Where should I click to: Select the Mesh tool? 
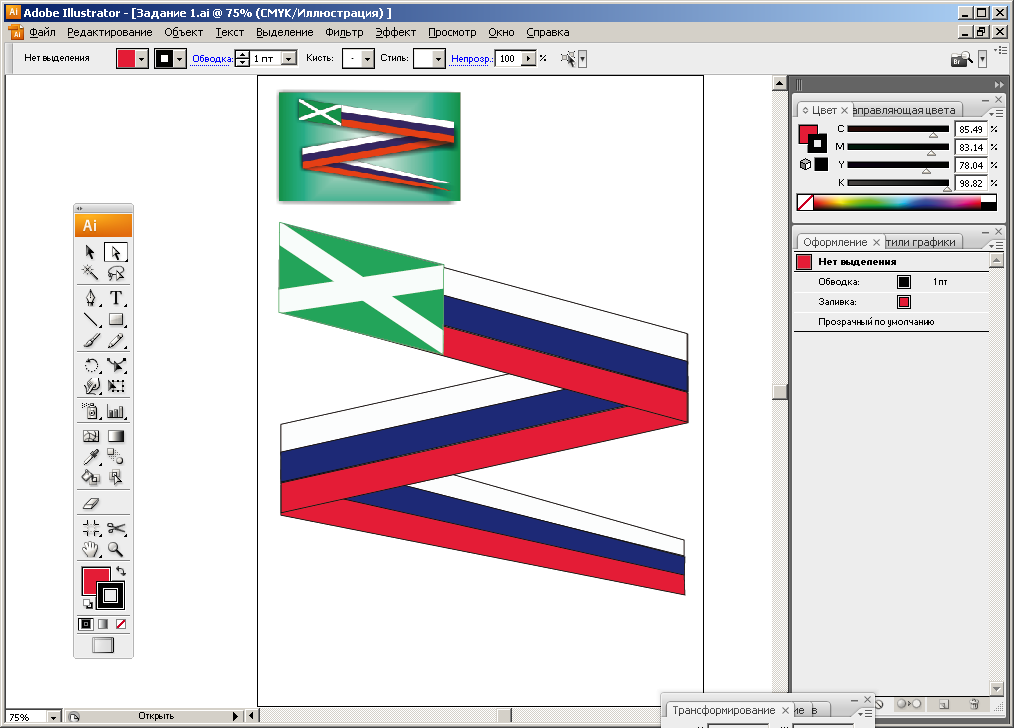pyautogui.click(x=91, y=436)
